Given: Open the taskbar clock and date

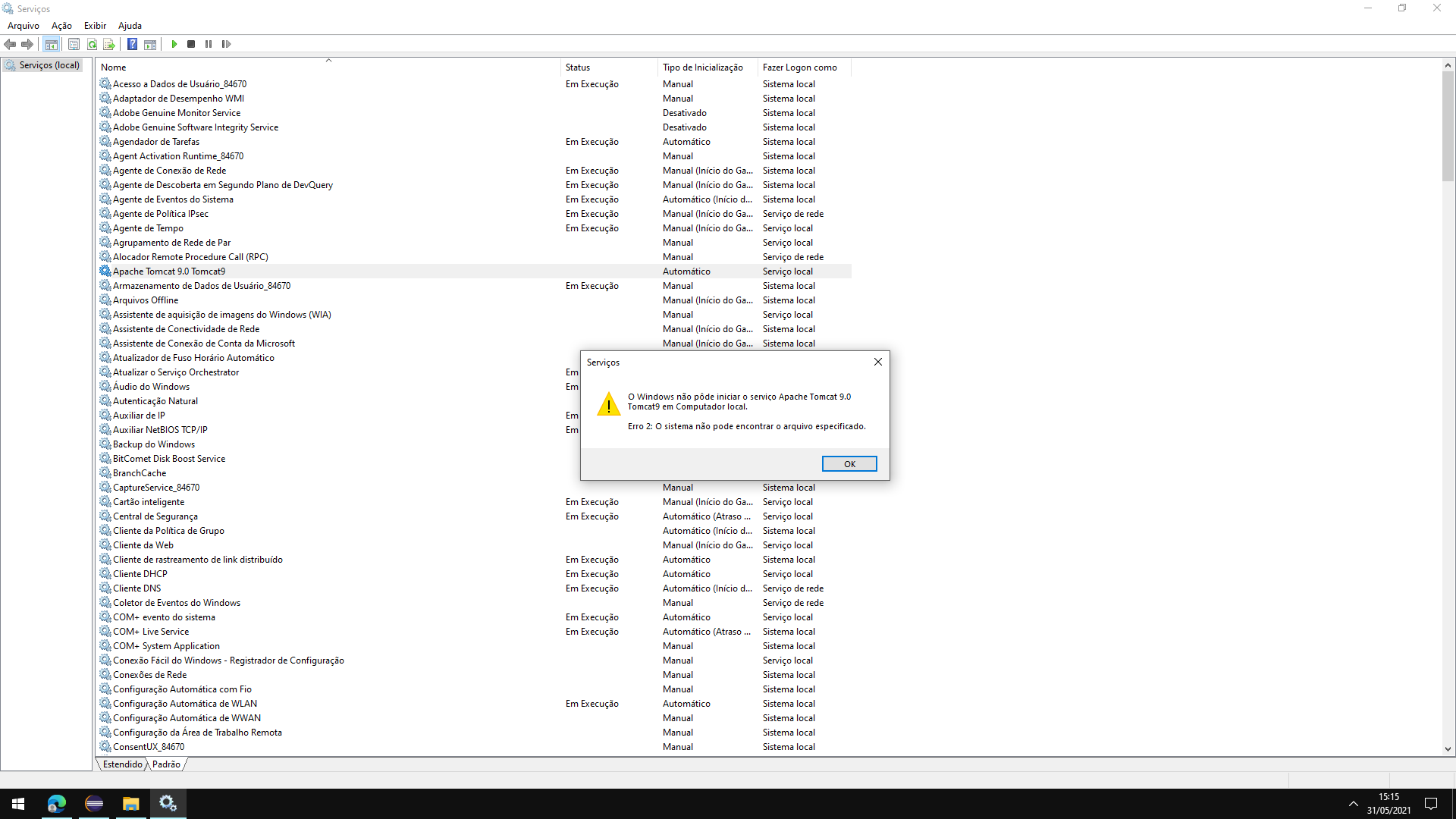Looking at the screenshot, I should 1389,804.
